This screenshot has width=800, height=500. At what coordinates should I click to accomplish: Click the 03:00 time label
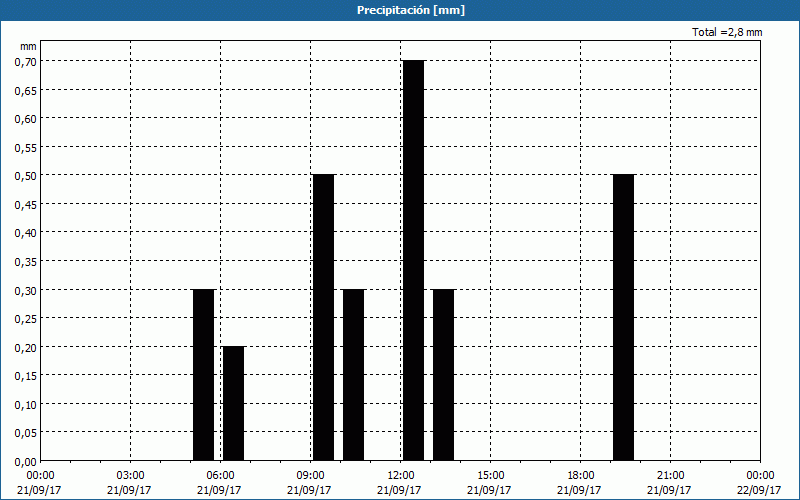(x=131, y=476)
